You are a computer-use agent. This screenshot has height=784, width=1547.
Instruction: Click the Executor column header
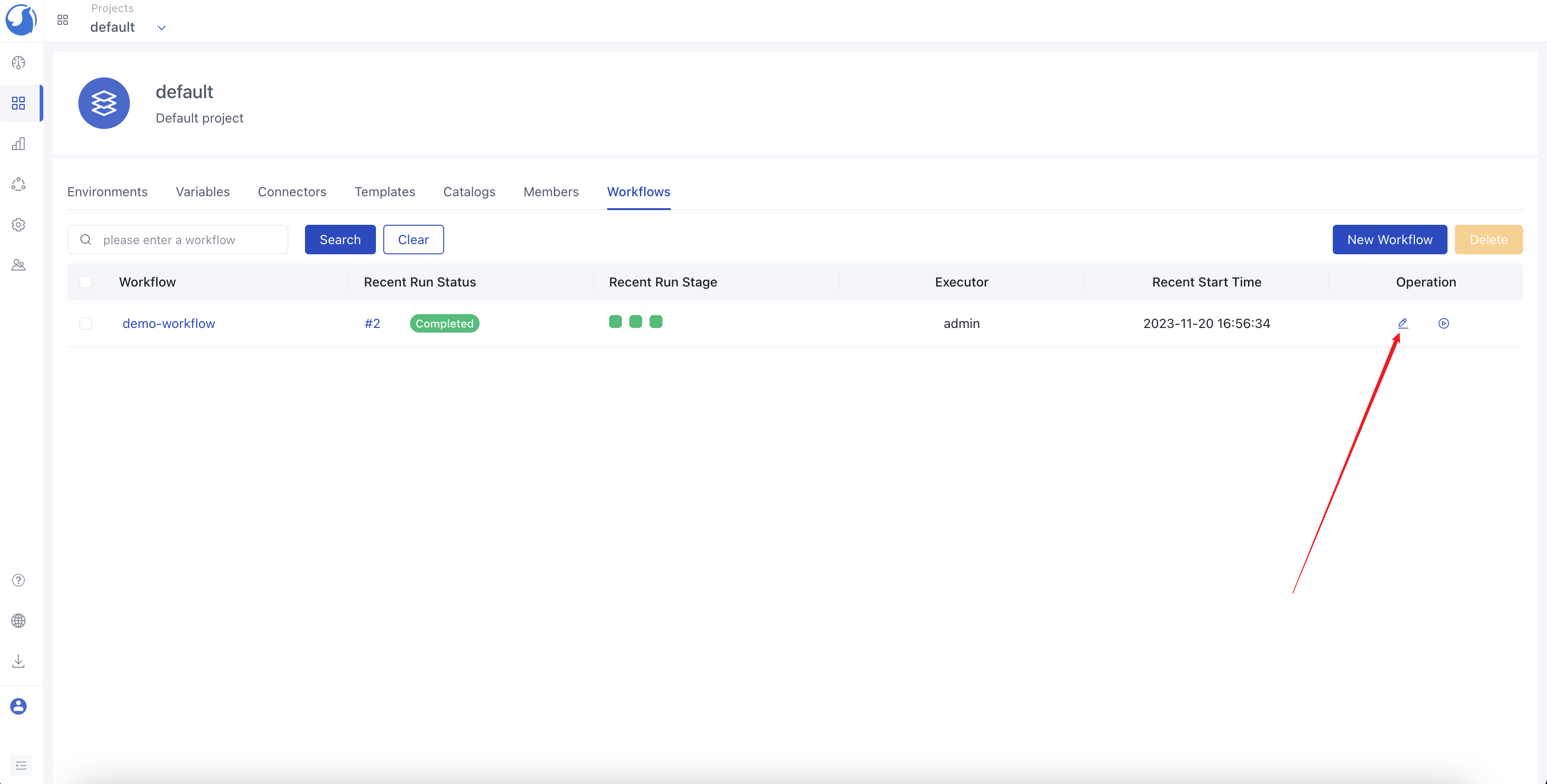tap(961, 282)
